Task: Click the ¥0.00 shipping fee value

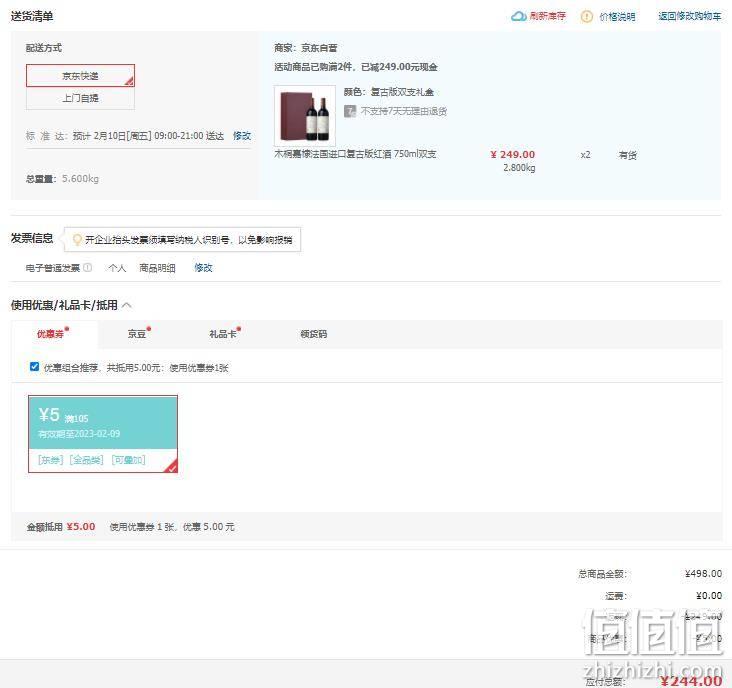Action: pyautogui.click(x=709, y=596)
